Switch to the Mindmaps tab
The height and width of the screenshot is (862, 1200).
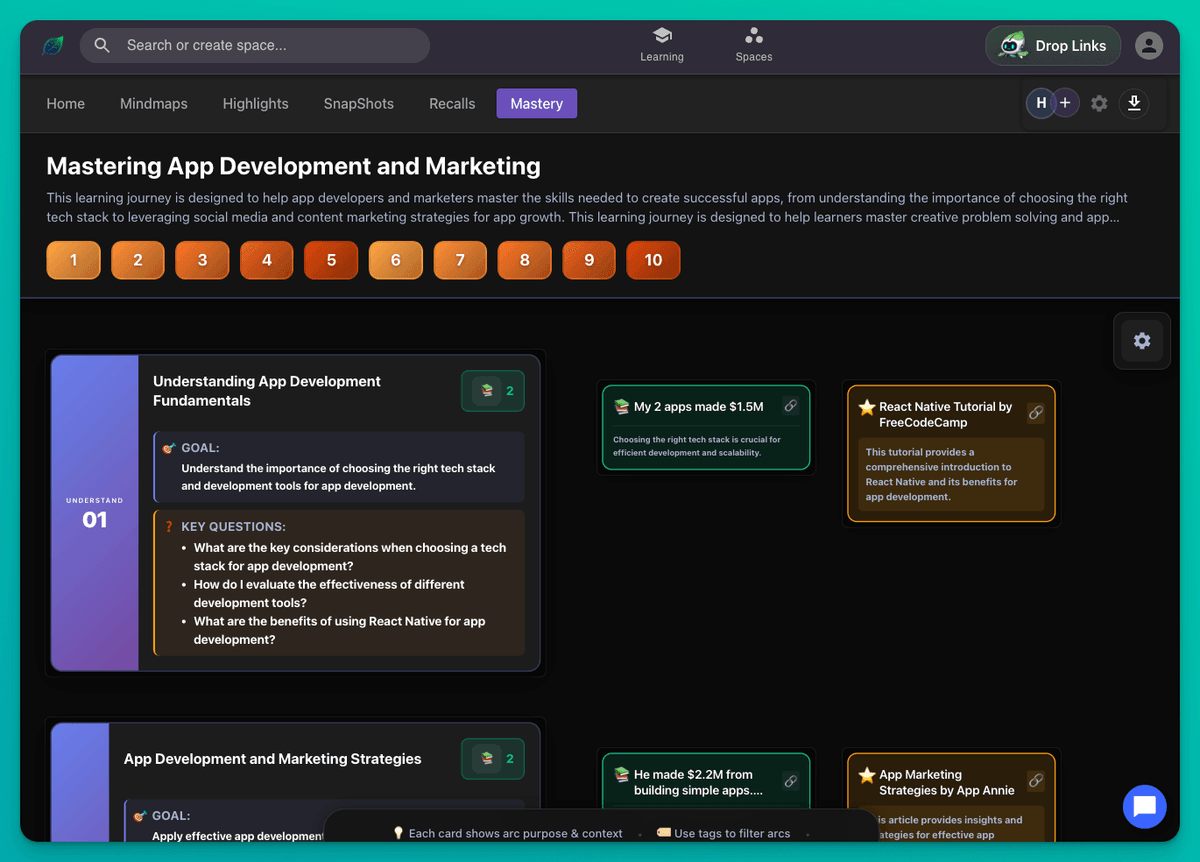pos(153,104)
